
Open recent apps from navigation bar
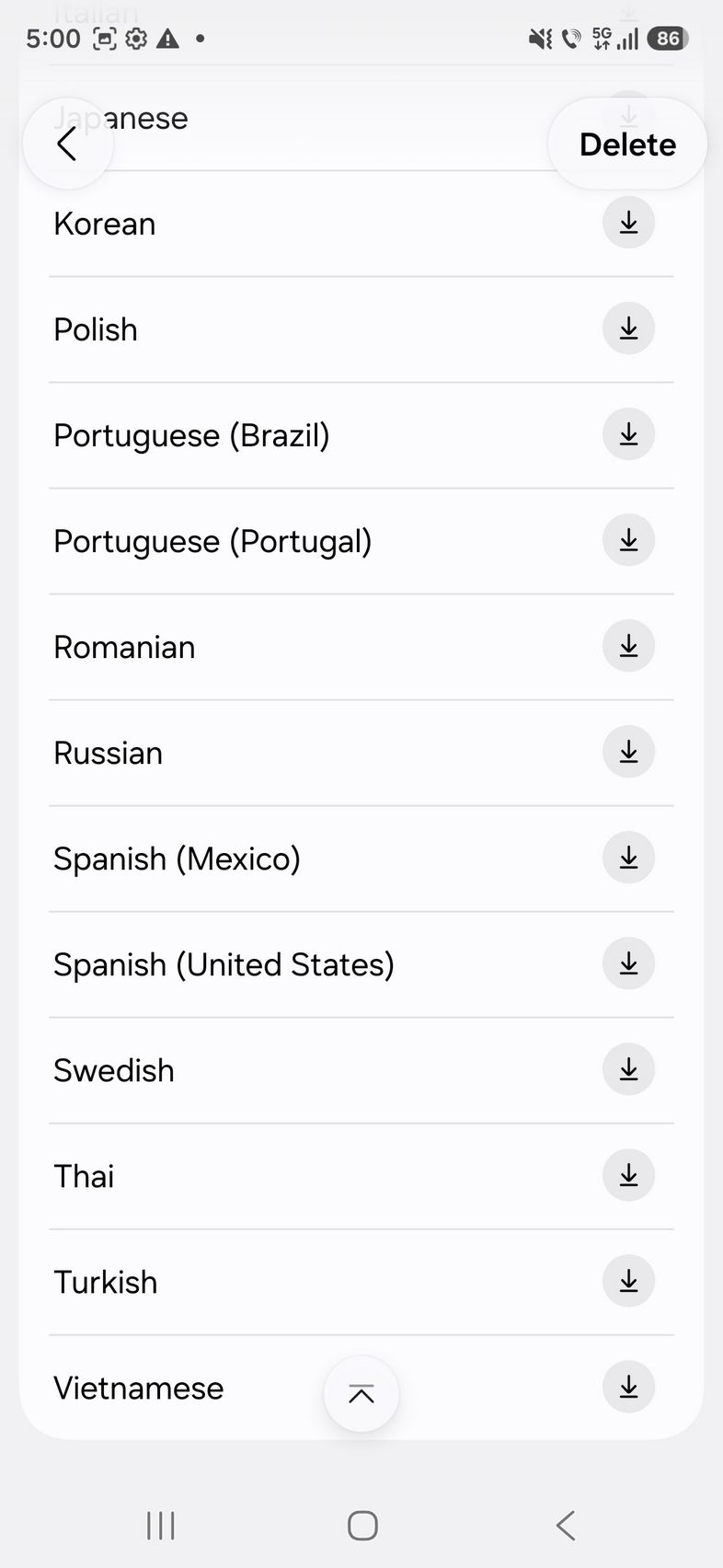(161, 1526)
